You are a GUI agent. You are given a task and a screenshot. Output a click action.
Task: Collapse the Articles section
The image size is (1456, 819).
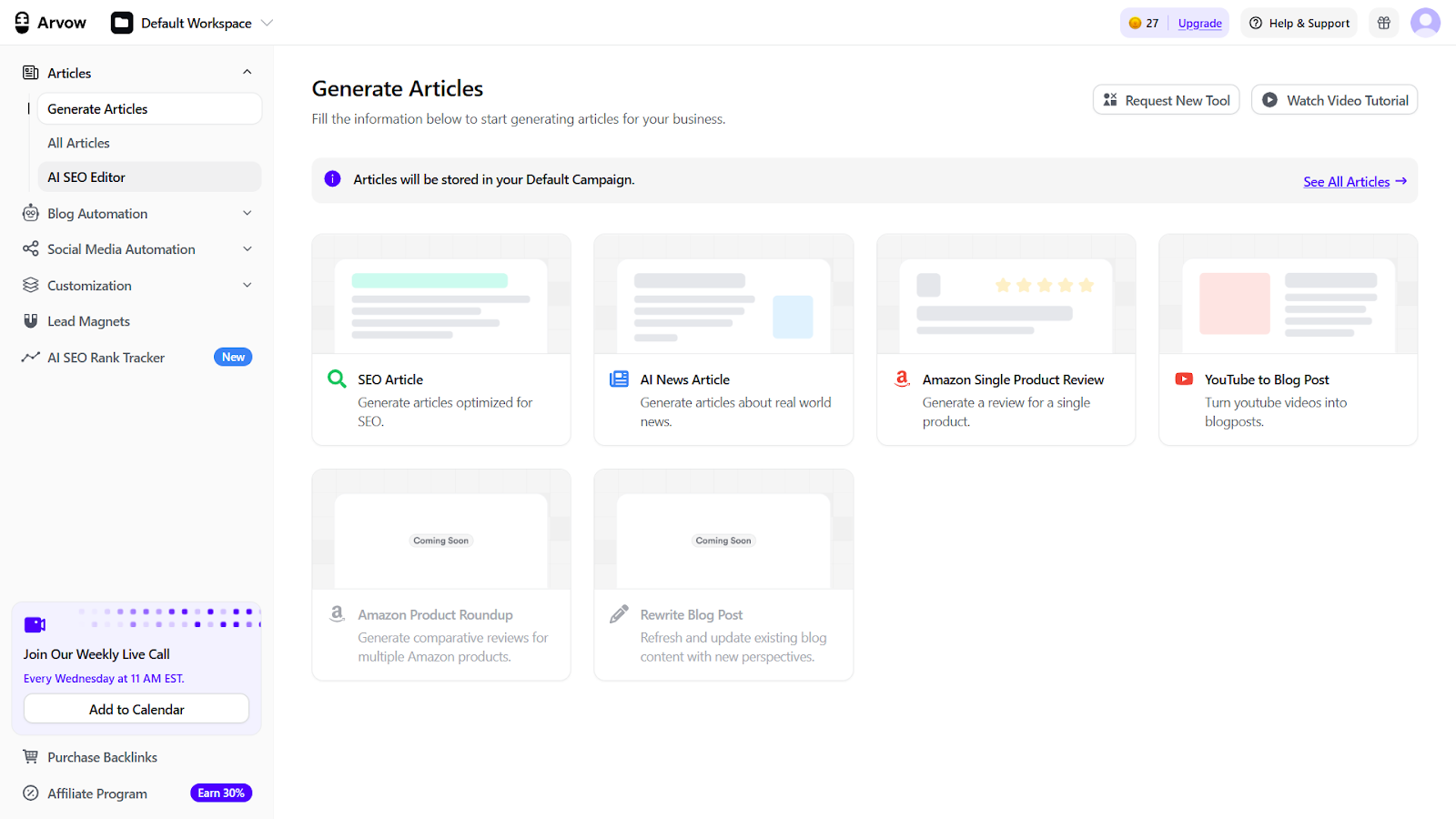pos(247,72)
